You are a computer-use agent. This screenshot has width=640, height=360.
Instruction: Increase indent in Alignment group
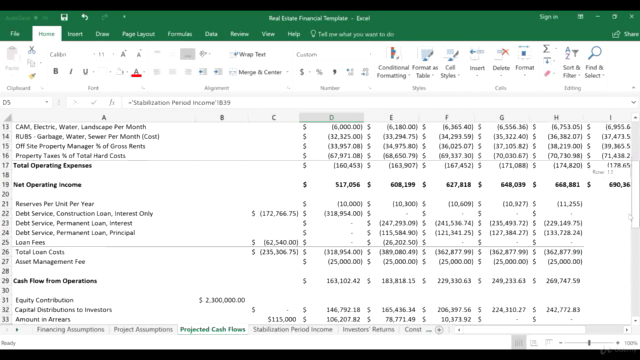pyautogui.click(x=218, y=72)
